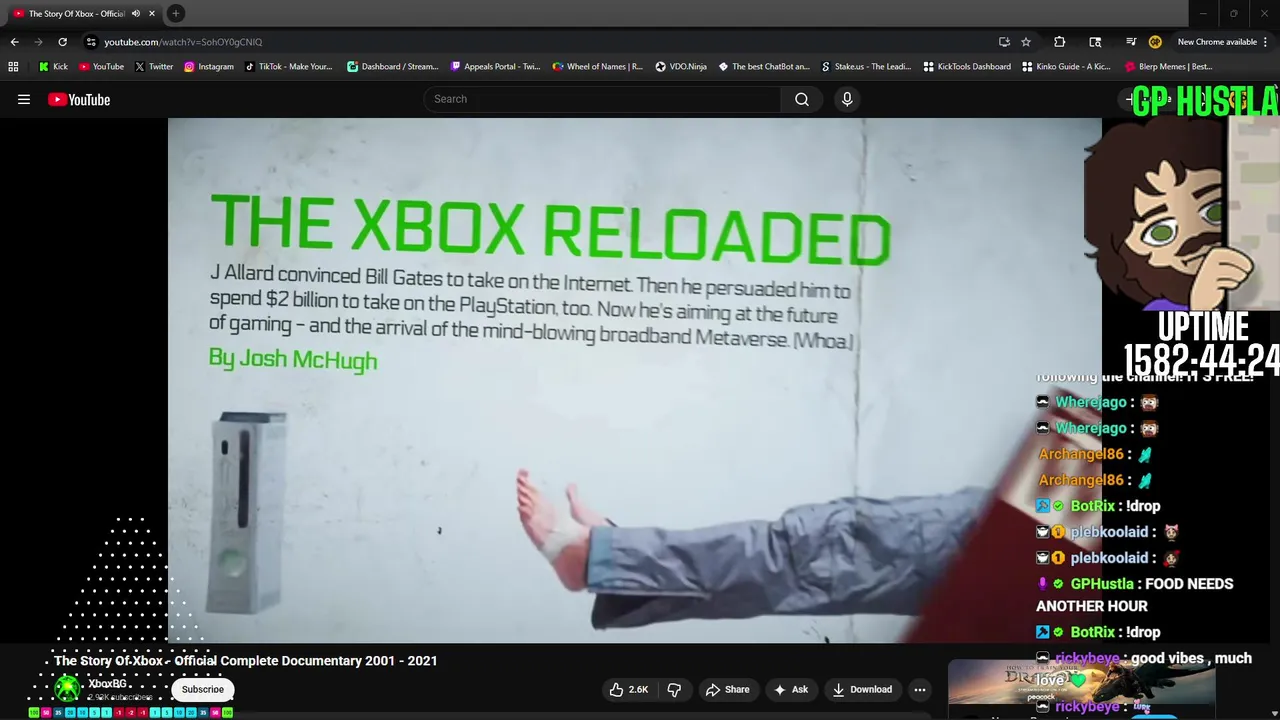Click chat username GPHustla

[1102, 584]
